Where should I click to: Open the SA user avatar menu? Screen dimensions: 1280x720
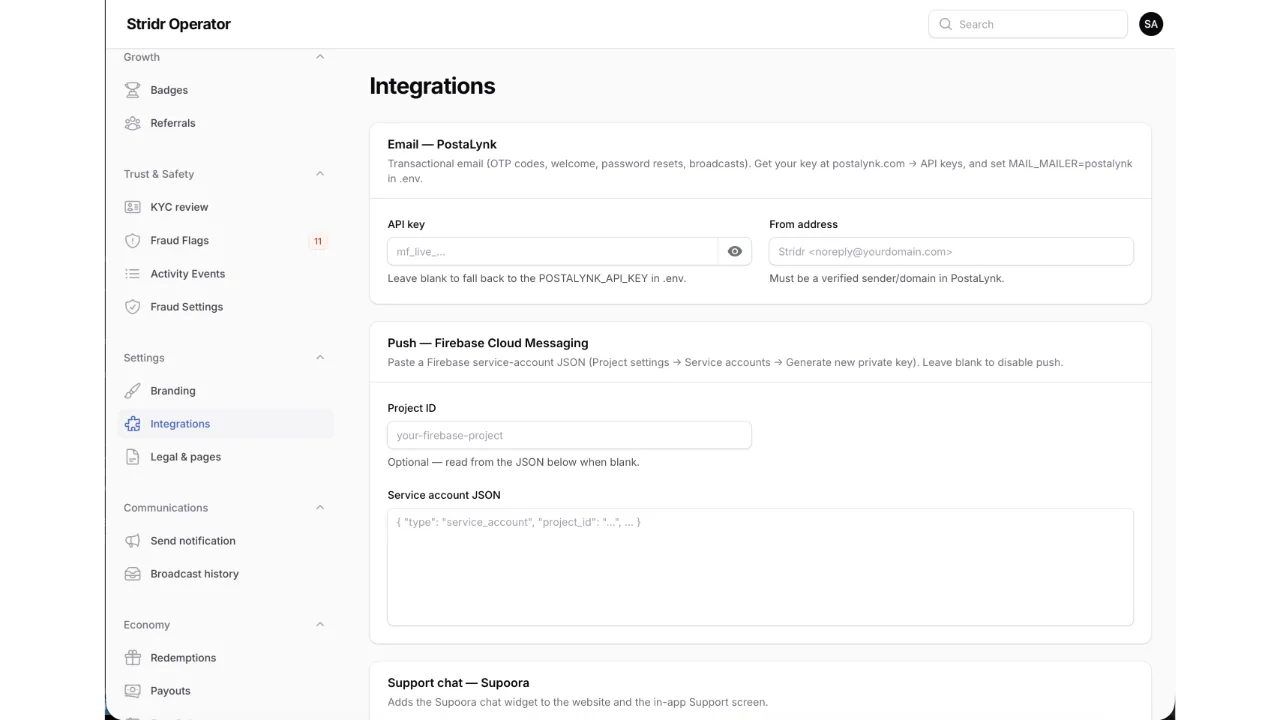tap(1151, 24)
